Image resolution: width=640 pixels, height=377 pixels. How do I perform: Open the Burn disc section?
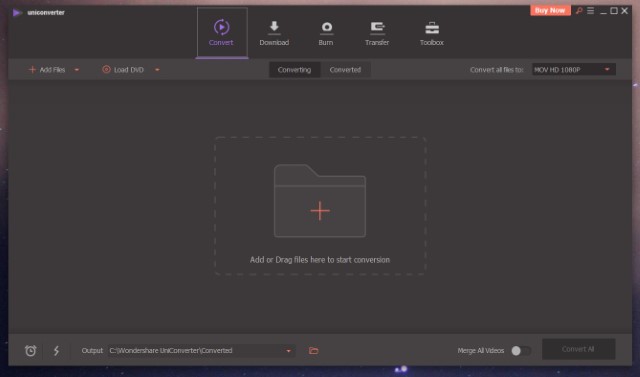coord(326,33)
